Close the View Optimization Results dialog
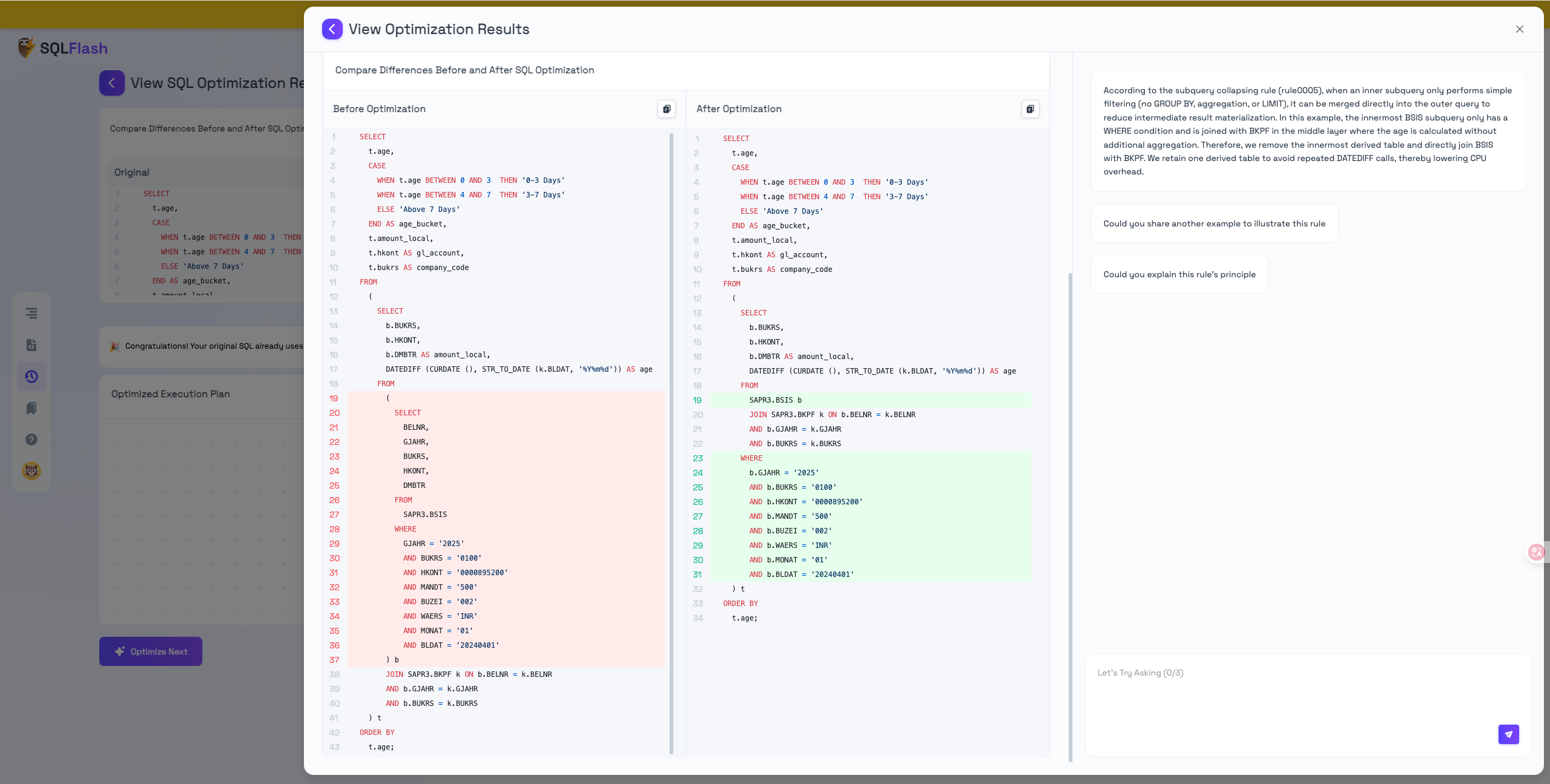The height and width of the screenshot is (784, 1550). tap(1520, 28)
